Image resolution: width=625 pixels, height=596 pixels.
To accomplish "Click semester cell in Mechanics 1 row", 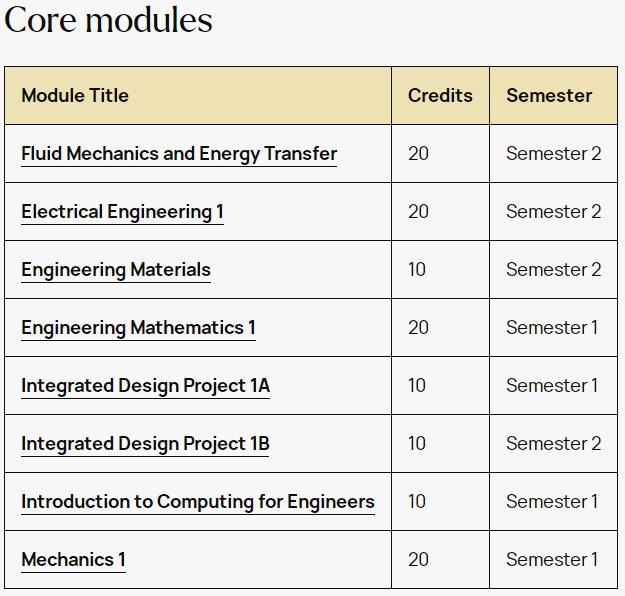I will 552,559.
